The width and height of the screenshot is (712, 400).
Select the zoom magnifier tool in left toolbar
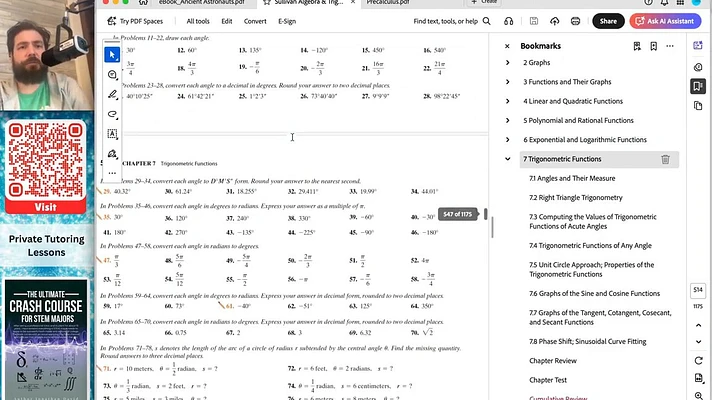tap(112, 75)
